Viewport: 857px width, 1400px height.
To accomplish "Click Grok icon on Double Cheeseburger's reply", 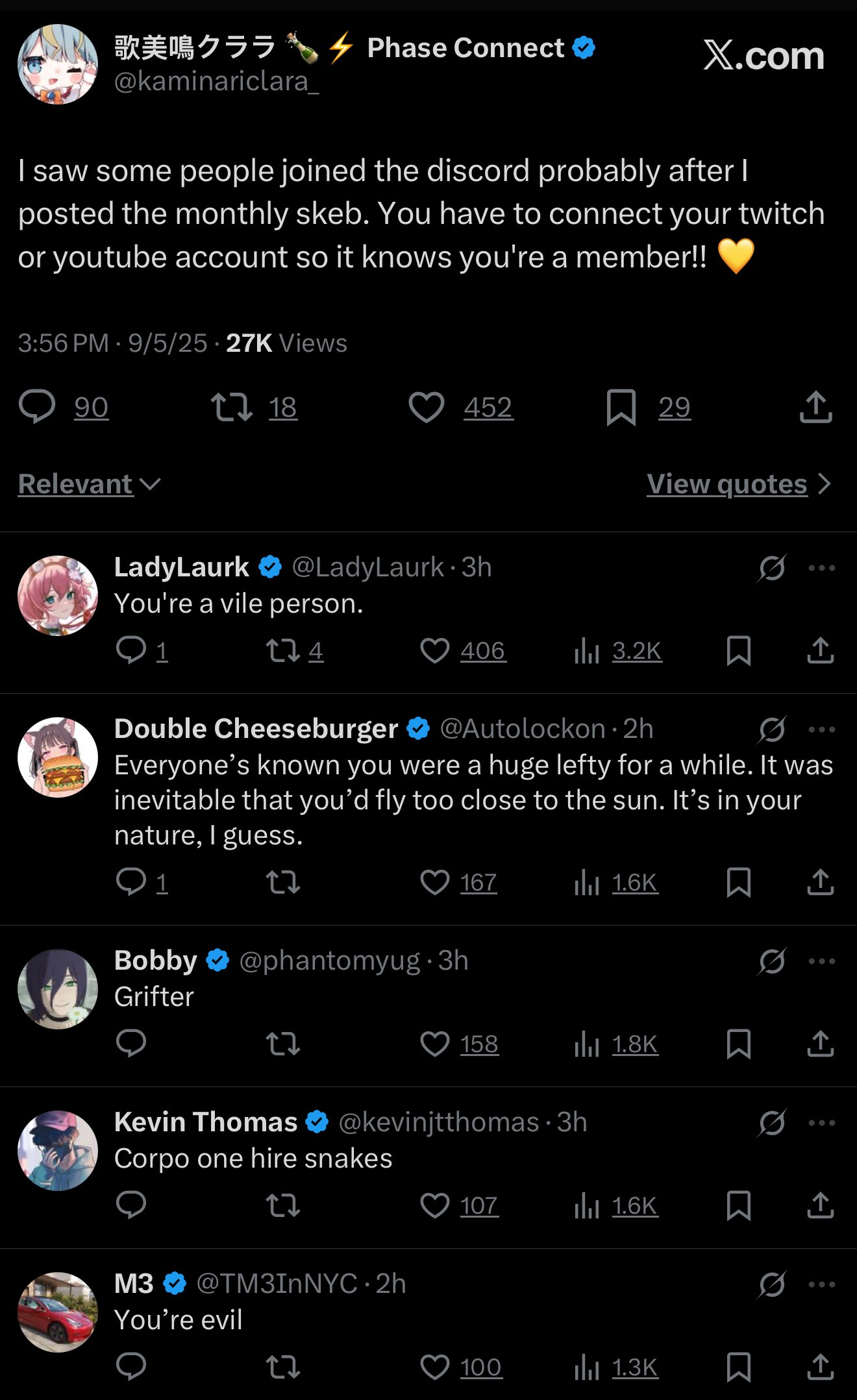I will 772,730.
